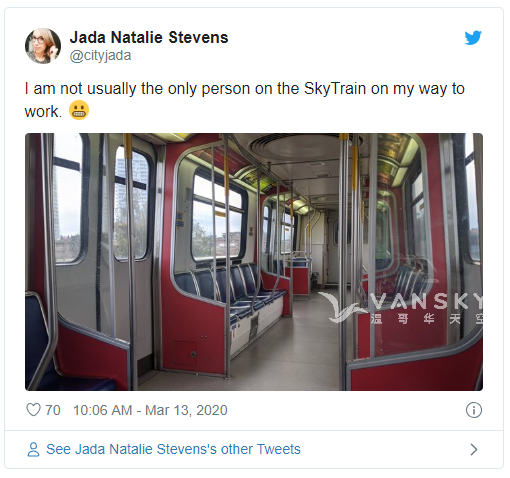Open See Jada Natalie Stevens's other Tweets
This screenshot has height=478, width=510.
[173, 449]
